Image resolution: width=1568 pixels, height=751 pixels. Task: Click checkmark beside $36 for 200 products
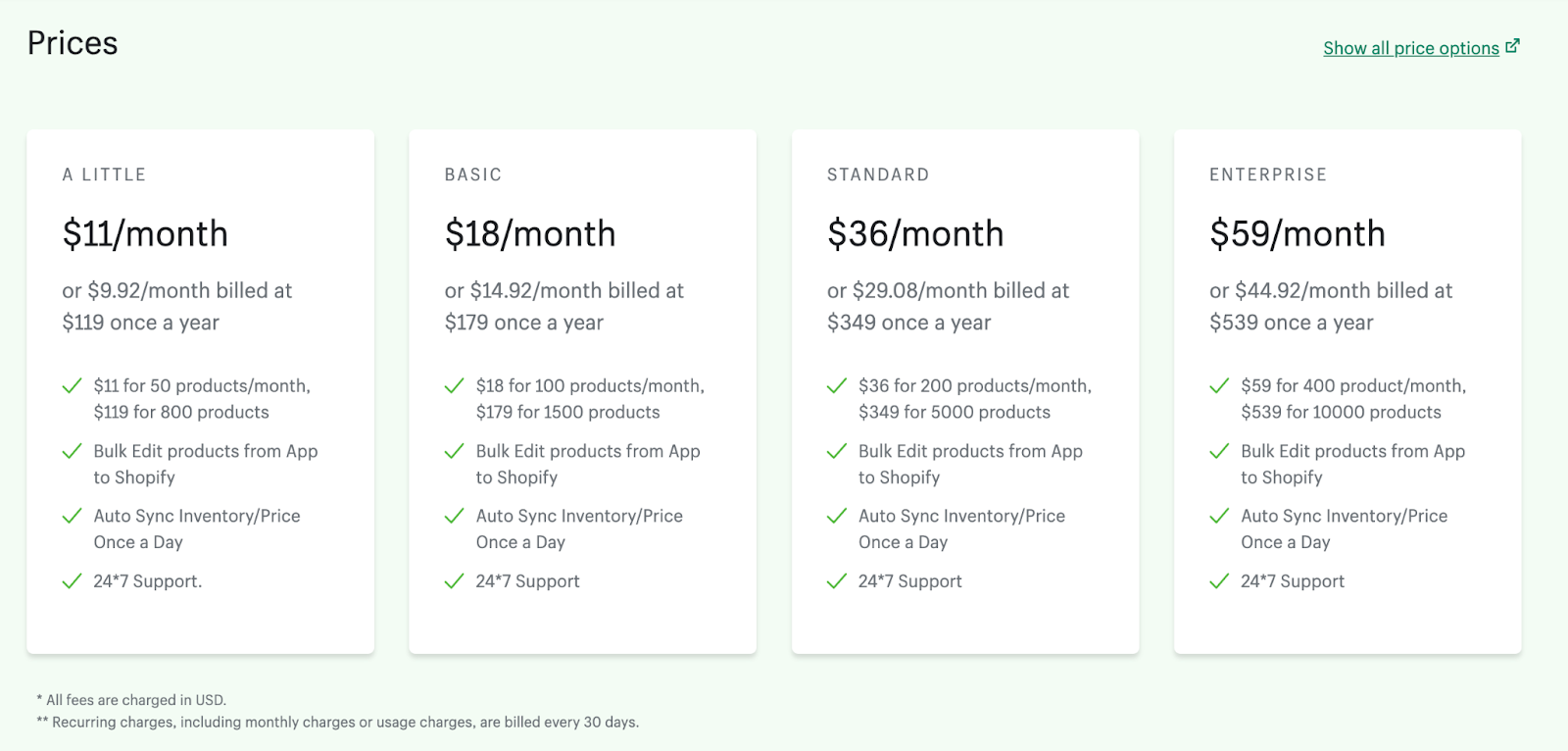[836, 386]
